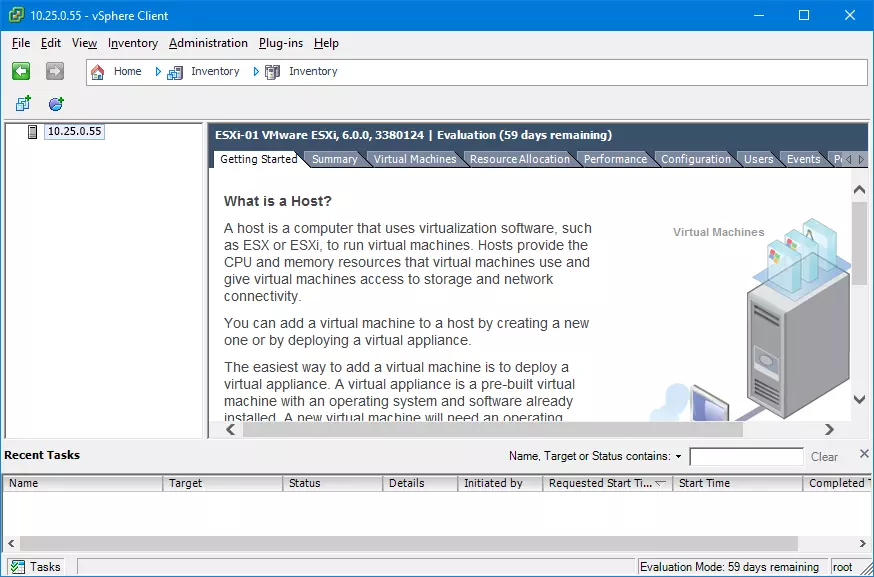Open the Events tab
The image size is (874, 577).
tap(803, 159)
